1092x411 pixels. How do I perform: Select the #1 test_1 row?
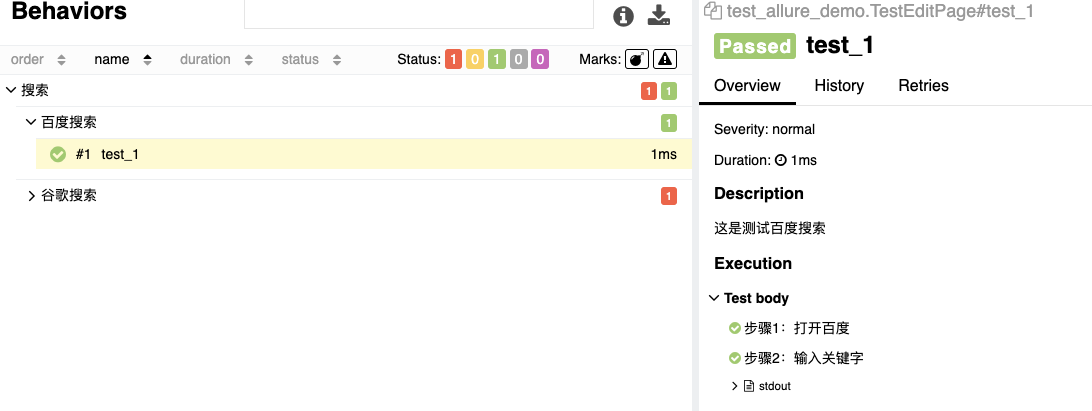coord(364,154)
